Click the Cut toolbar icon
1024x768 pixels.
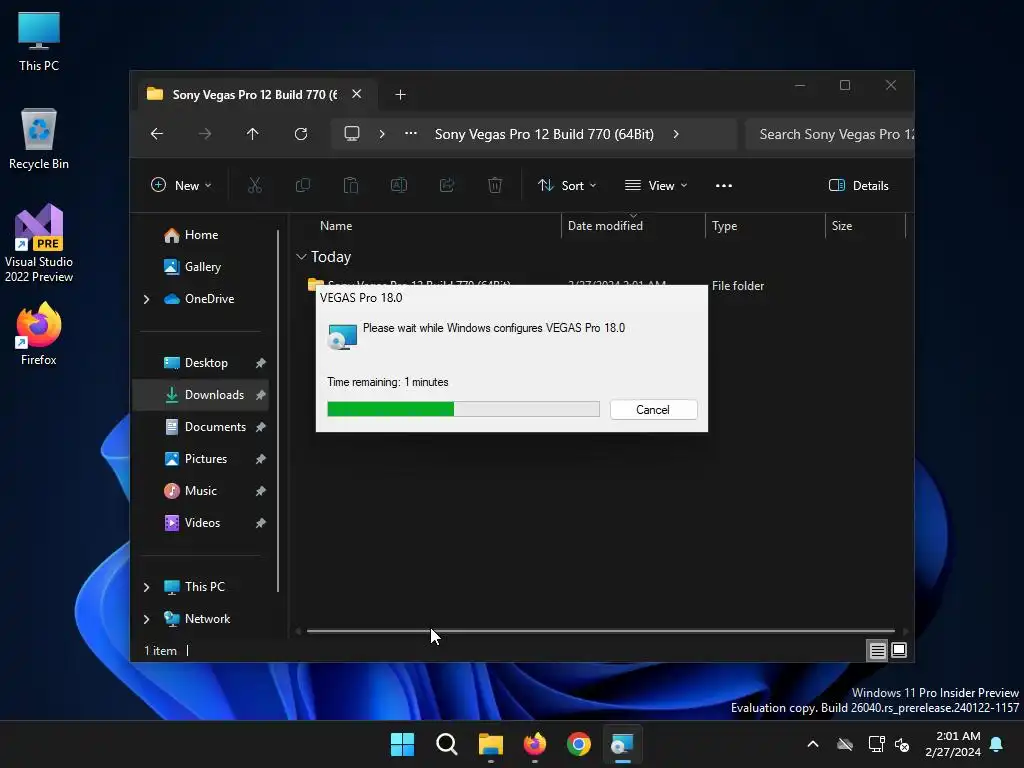(255, 185)
